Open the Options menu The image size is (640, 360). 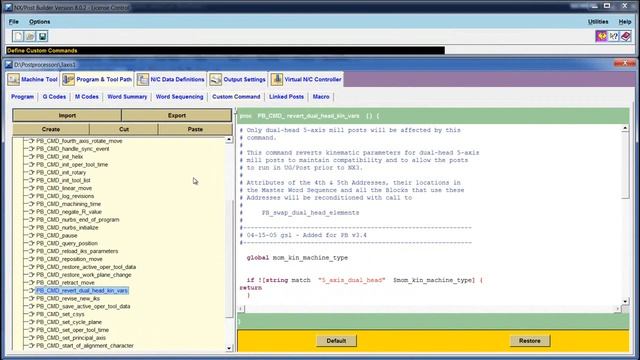[40, 22]
